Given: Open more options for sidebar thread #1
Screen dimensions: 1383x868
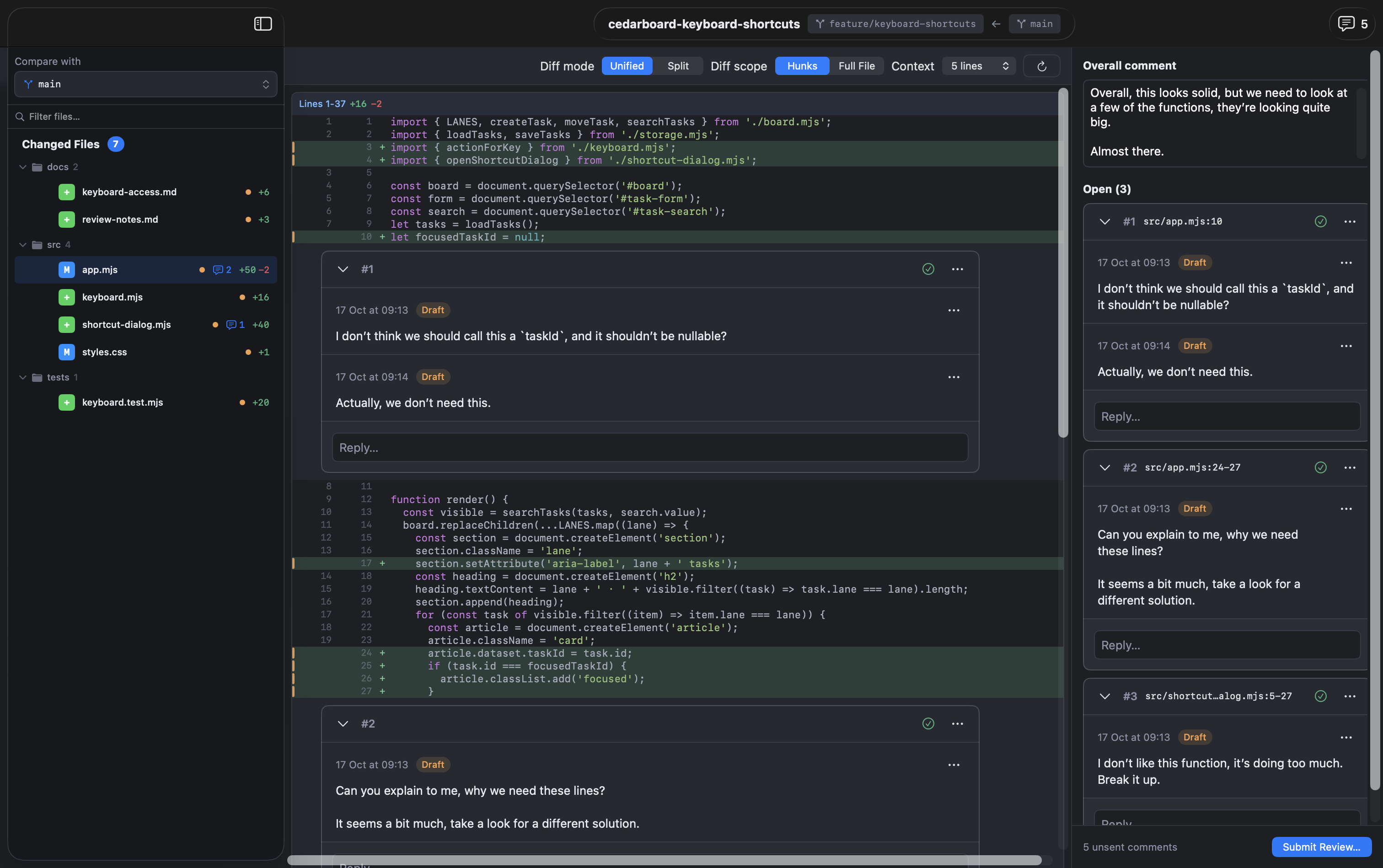Looking at the screenshot, I should (x=1350, y=222).
